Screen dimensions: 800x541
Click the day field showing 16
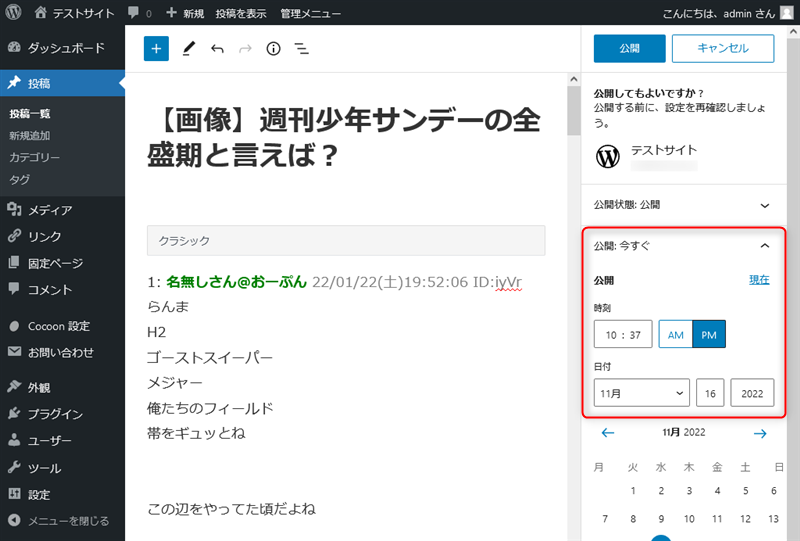pos(710,392)
